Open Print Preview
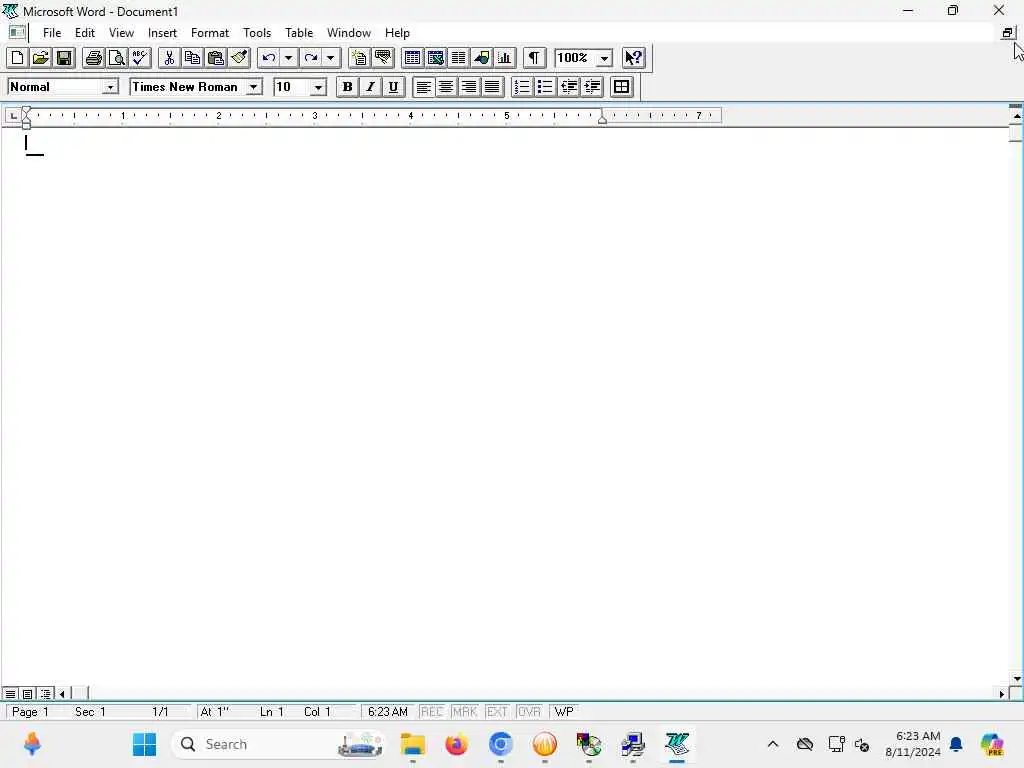 (x=117, y=58)
